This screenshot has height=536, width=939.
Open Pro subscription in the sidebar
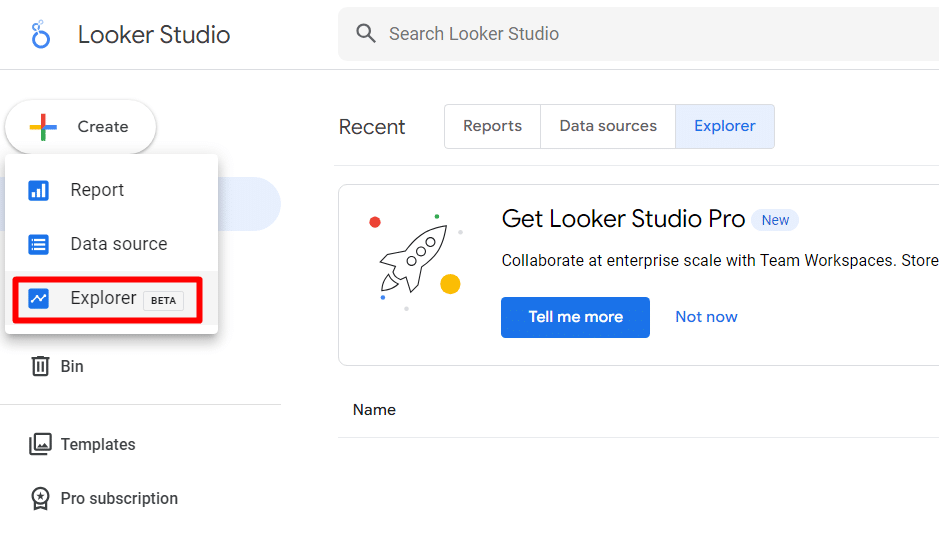tap(119, 498)
